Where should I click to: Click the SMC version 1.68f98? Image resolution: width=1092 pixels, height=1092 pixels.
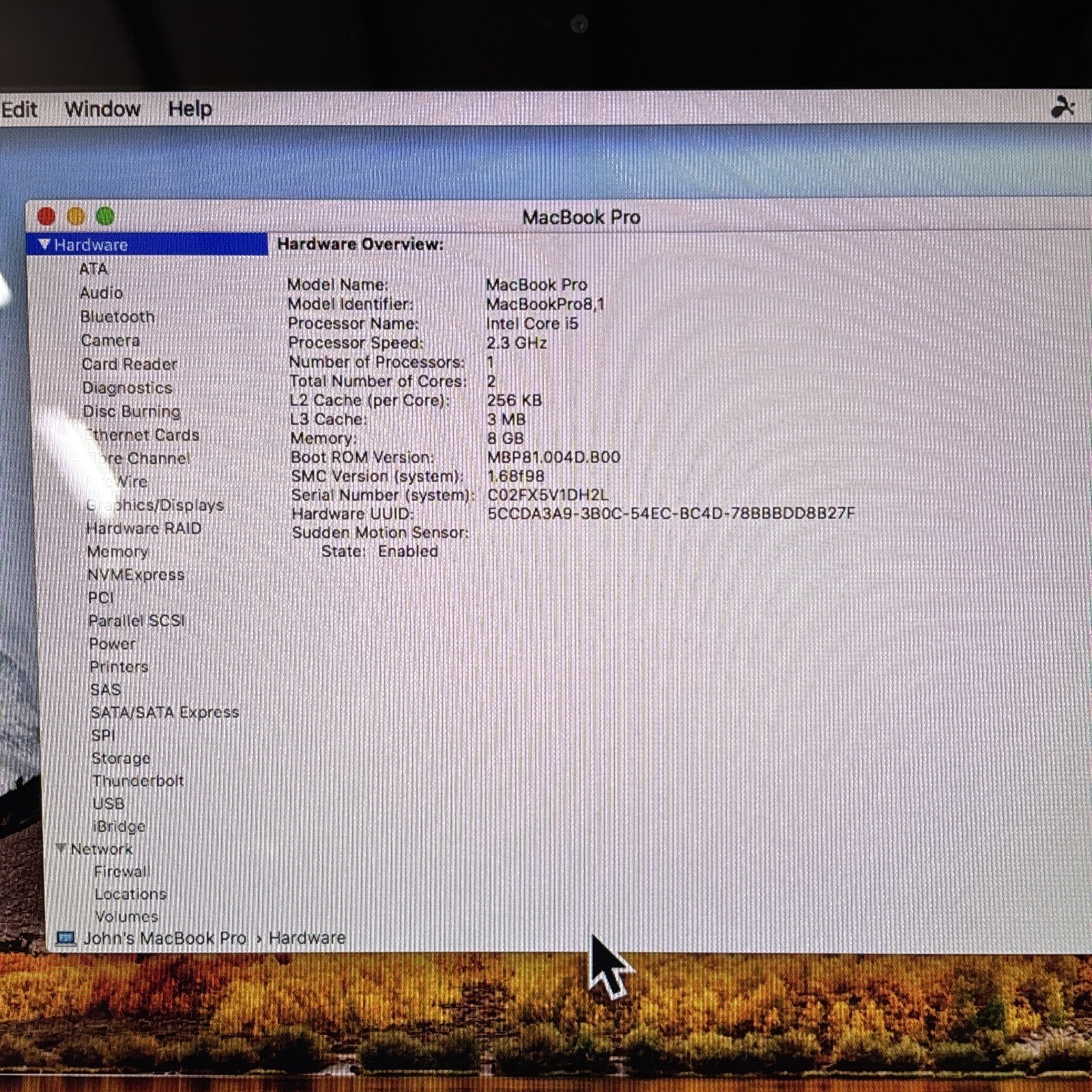(516, 476)
